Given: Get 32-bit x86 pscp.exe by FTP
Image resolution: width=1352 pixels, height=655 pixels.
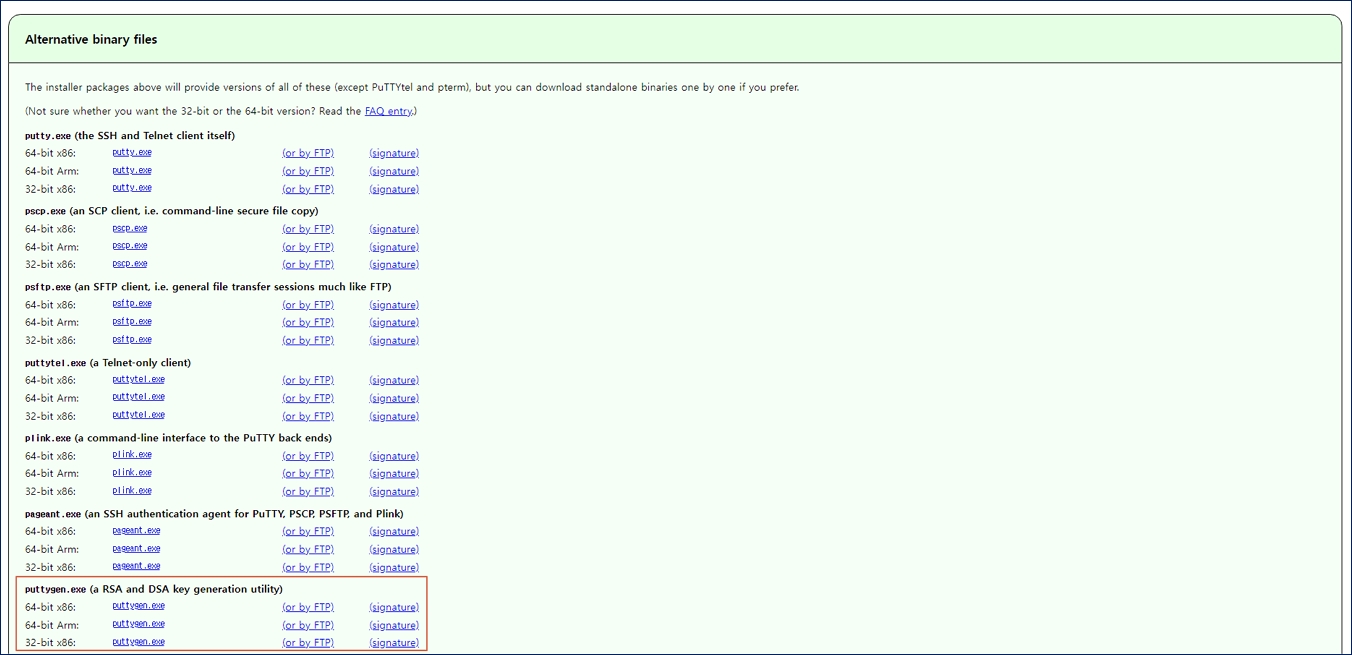Looking at the screenshot, I should point(308,265).
